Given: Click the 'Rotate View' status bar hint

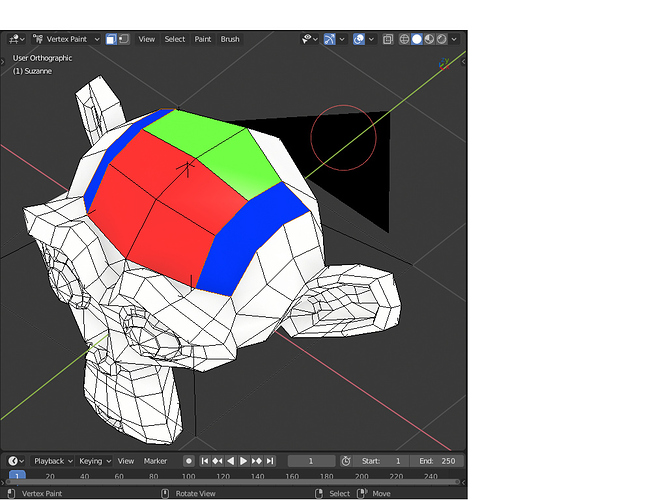Looking at the screenshot, I should click(195, 494).
